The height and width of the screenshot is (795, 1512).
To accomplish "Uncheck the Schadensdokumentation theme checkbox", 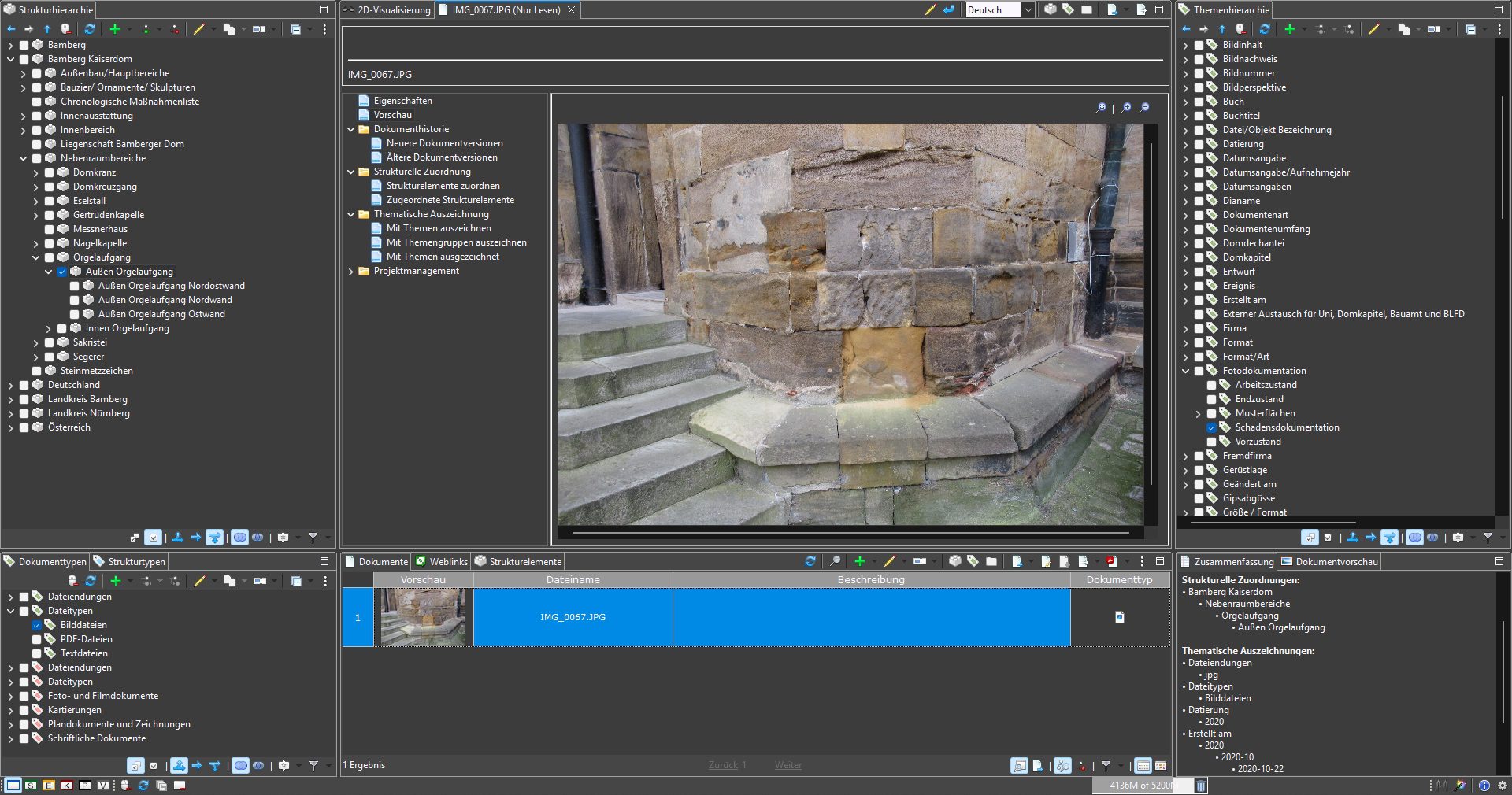I will 1211,427.
